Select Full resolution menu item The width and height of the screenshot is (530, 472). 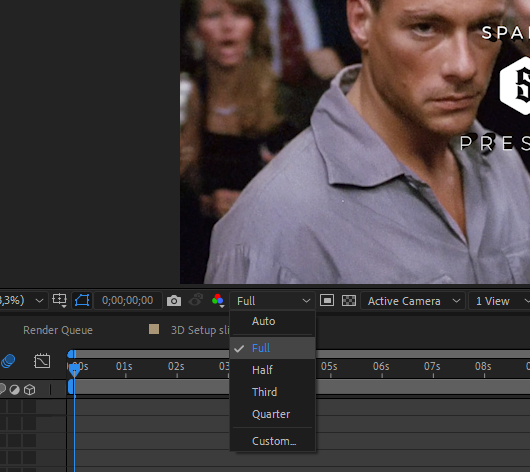272,348
